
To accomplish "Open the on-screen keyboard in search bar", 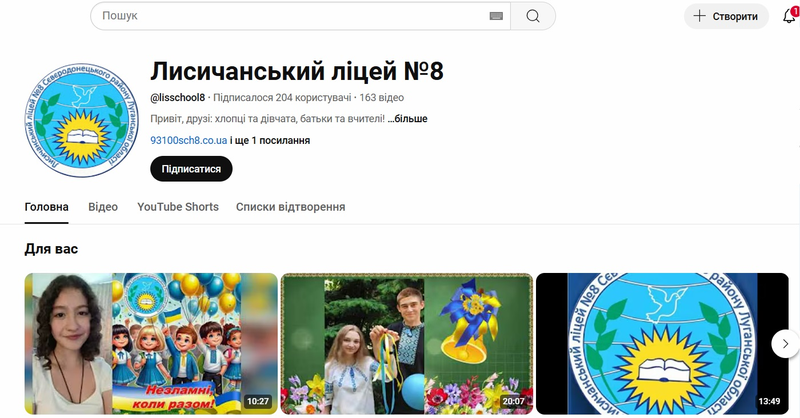I will (x=496, y=16).
